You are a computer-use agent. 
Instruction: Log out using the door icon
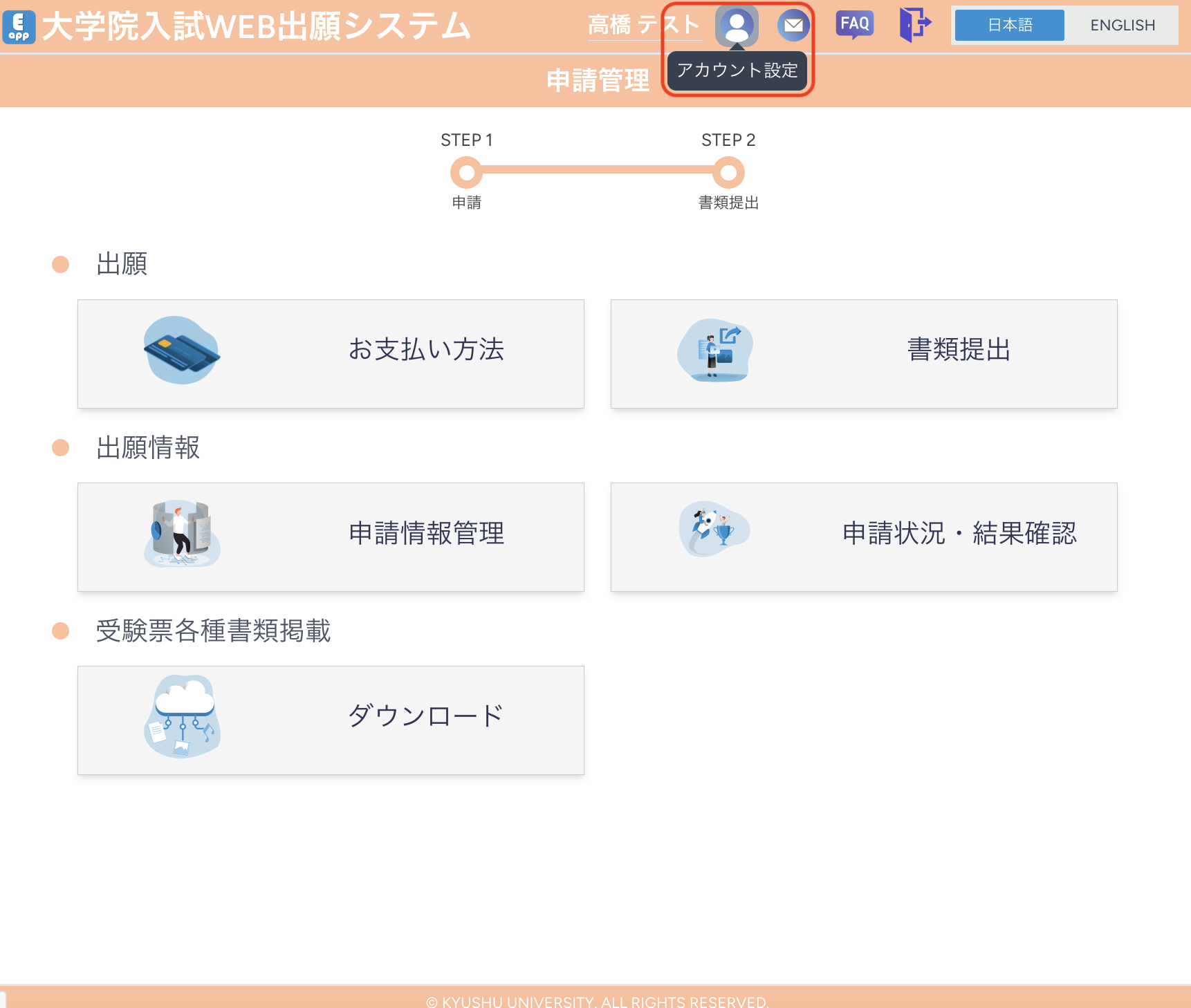(914, 24)
